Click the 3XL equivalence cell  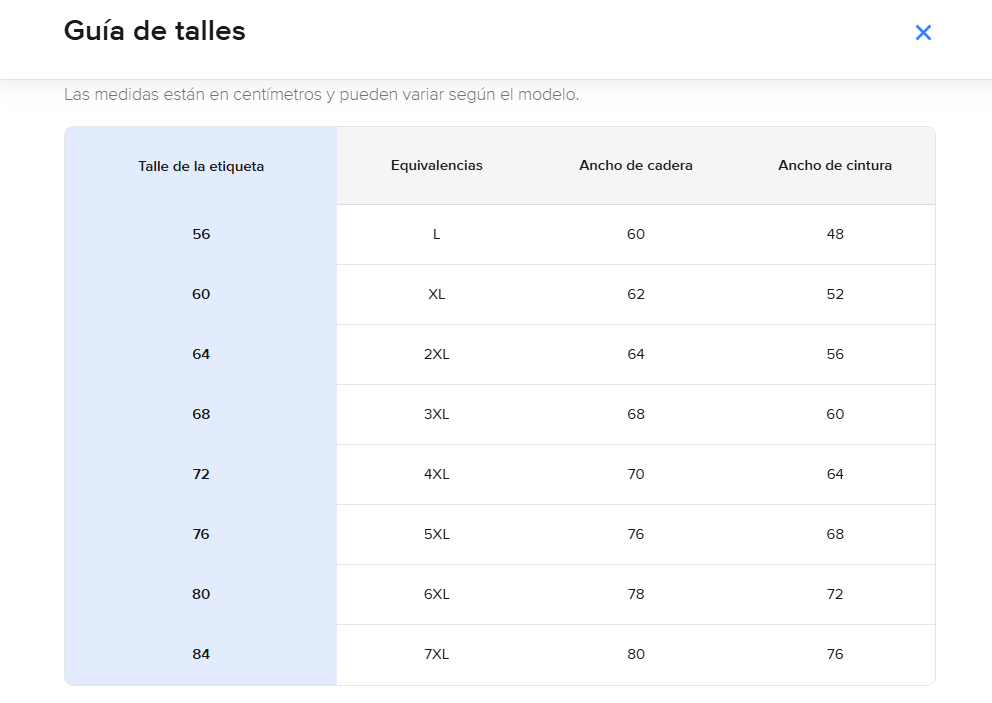click(x=436, y=415)
